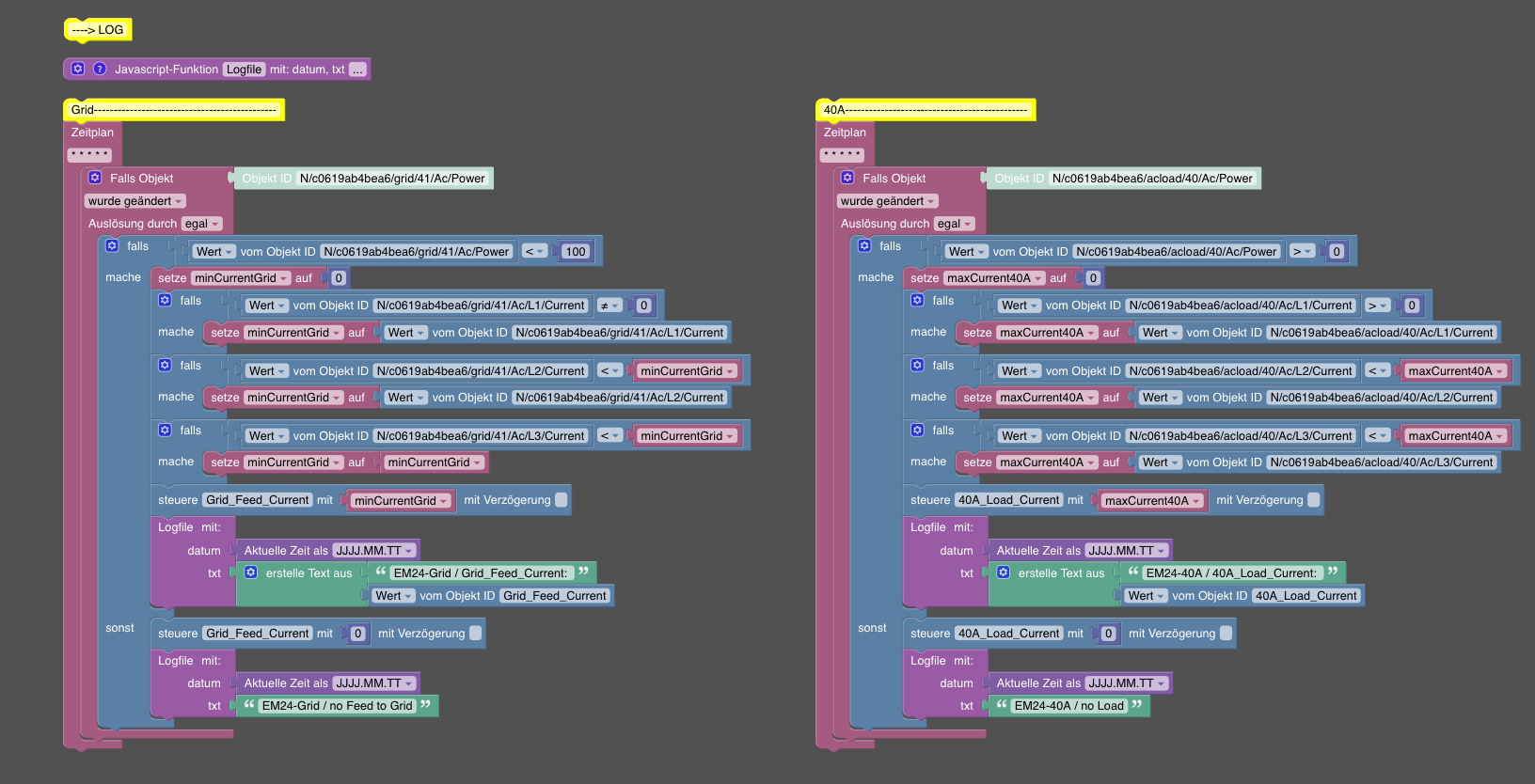
Task: Click gear on falls block checking acload L2/Current
Action: click(917, 365)
